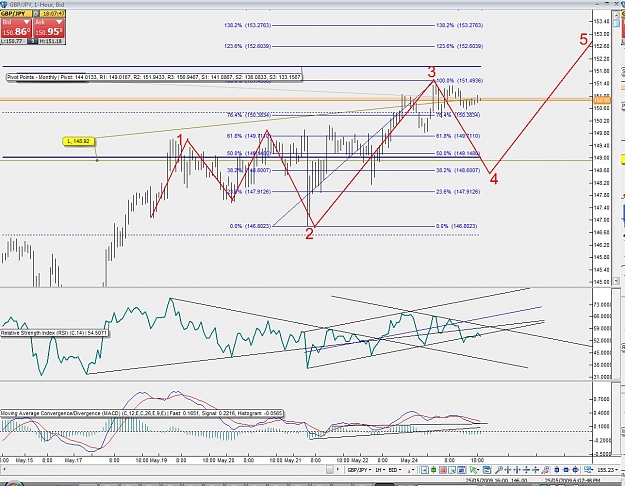Click the calendar date range icon
Image resolution: width=625 pixels, height=486 pixels.
[487, 470]
